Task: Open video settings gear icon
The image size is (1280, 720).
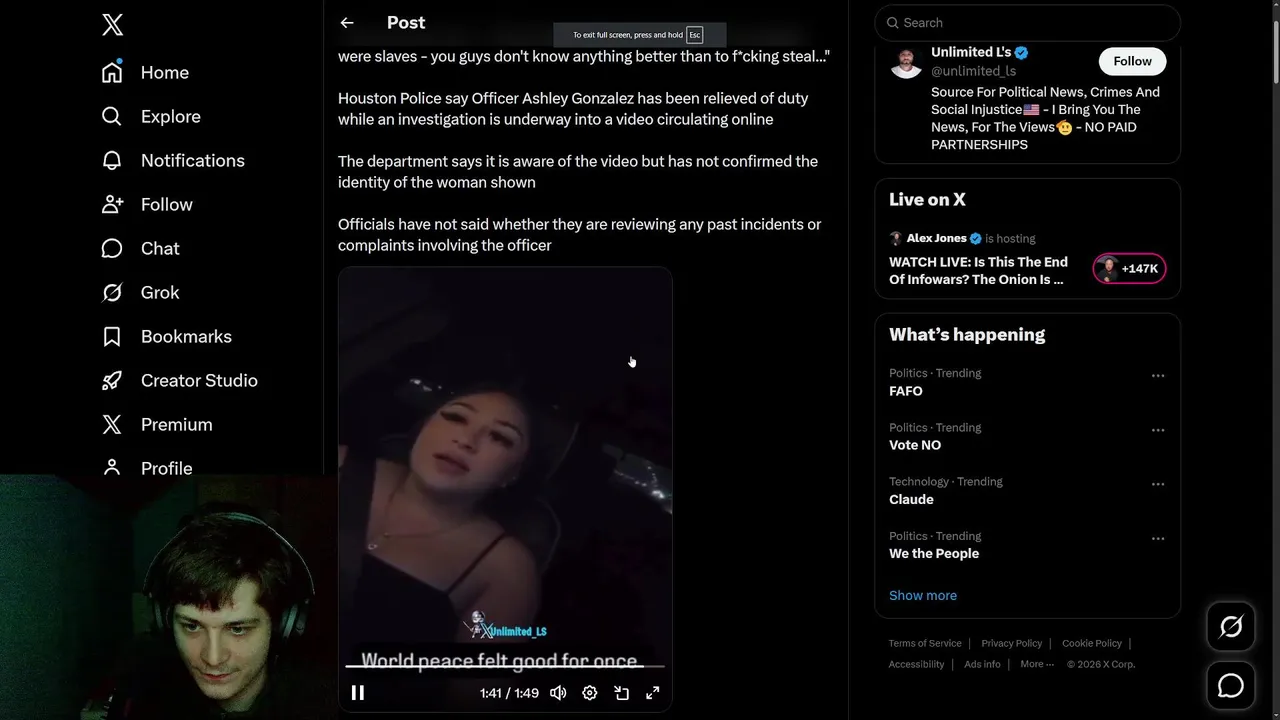Action: (x=590, y=693)
